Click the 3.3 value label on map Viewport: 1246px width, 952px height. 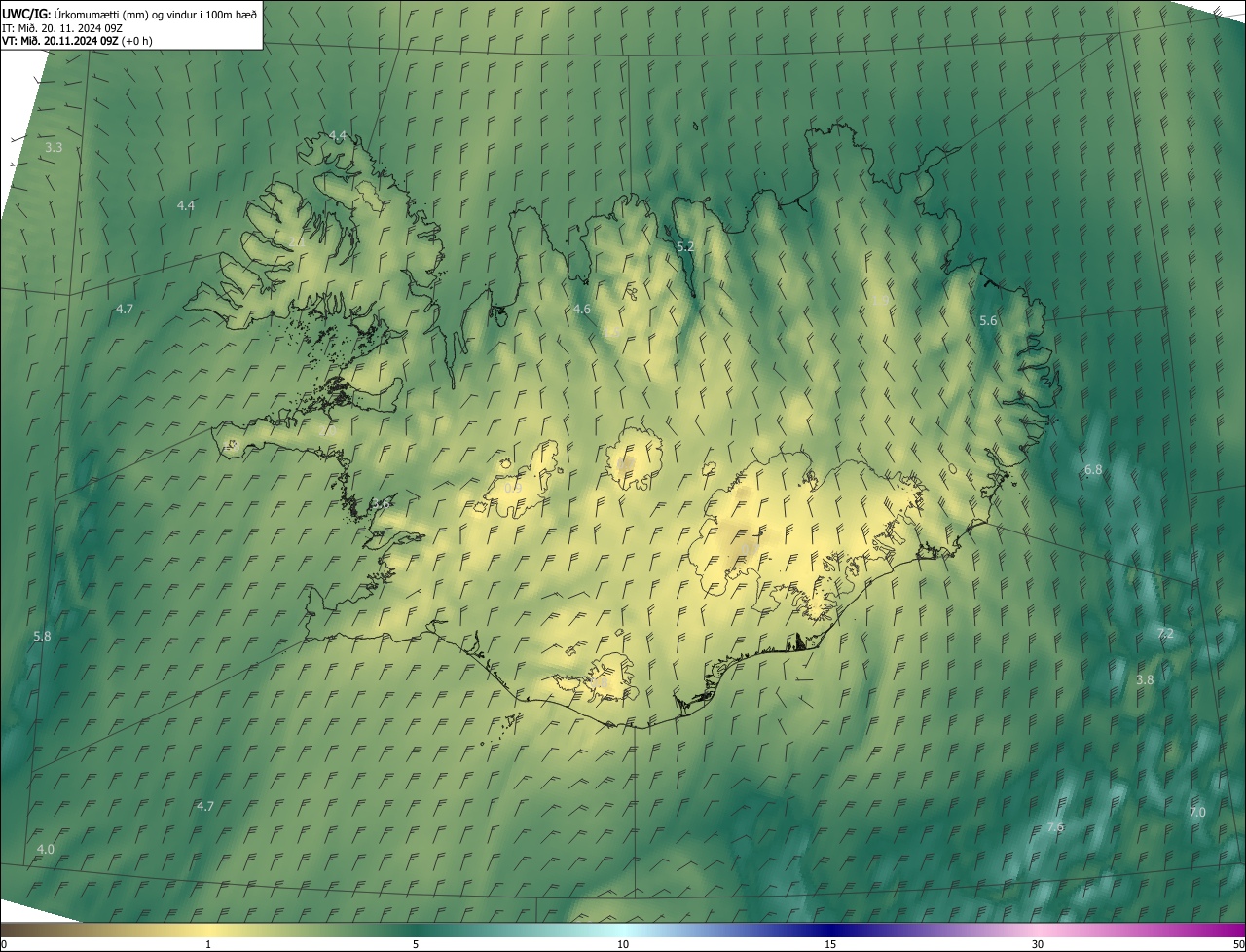54,148
